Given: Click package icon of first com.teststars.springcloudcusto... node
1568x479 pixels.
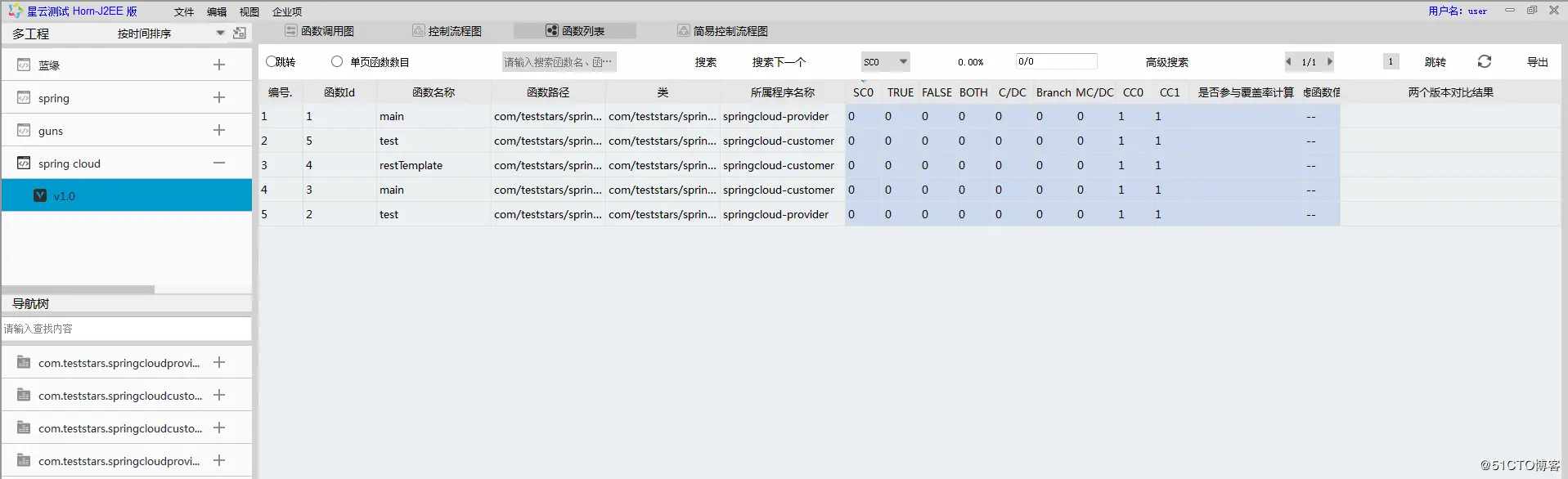Looking at the screenshot, I should (24, 395).
